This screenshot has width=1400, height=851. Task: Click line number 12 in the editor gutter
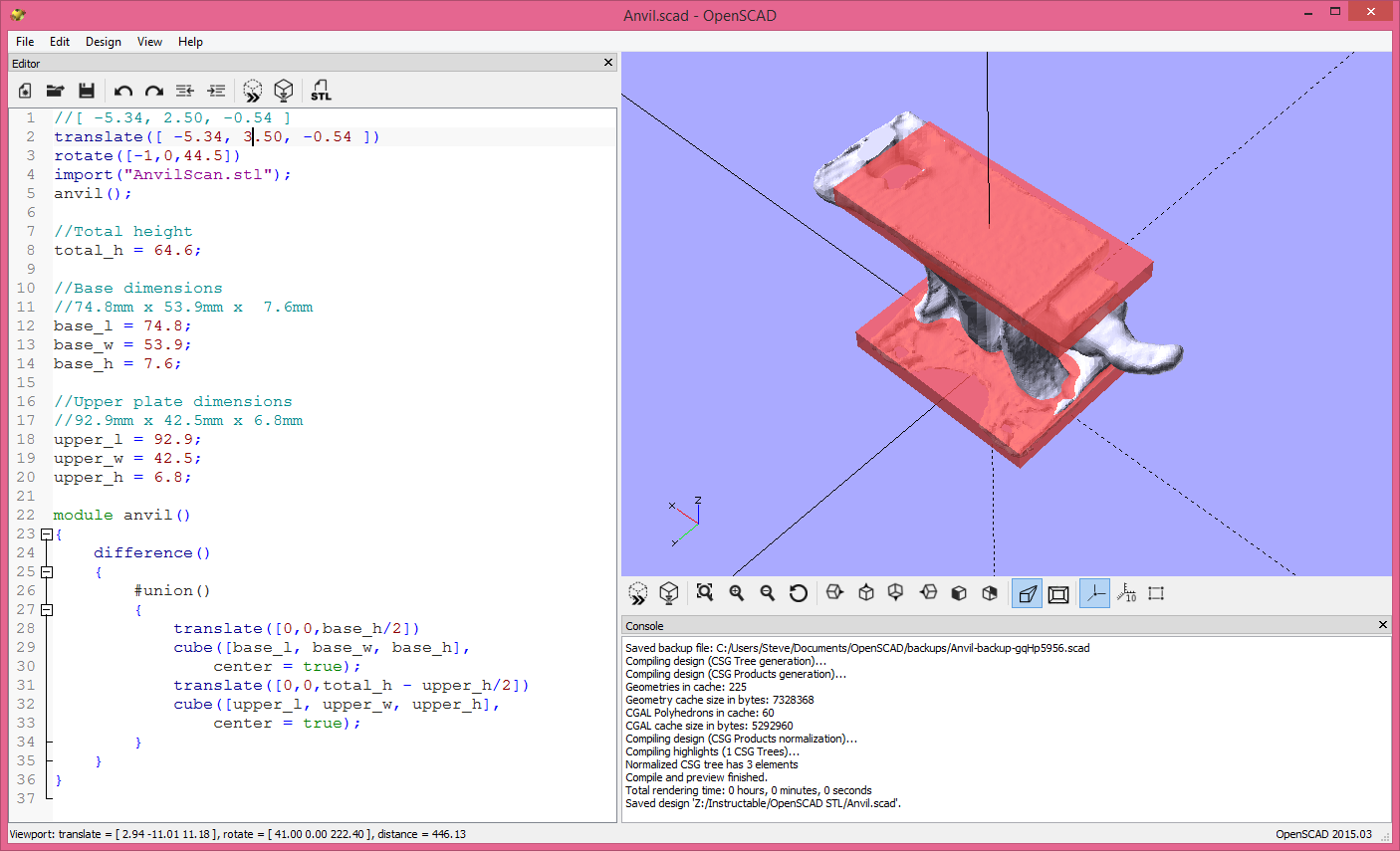pos(30,325)
